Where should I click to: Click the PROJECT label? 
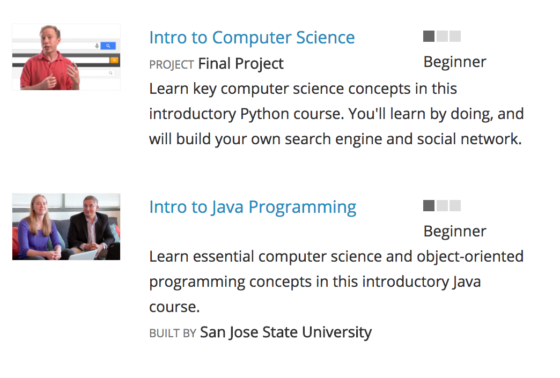(171, 65)
